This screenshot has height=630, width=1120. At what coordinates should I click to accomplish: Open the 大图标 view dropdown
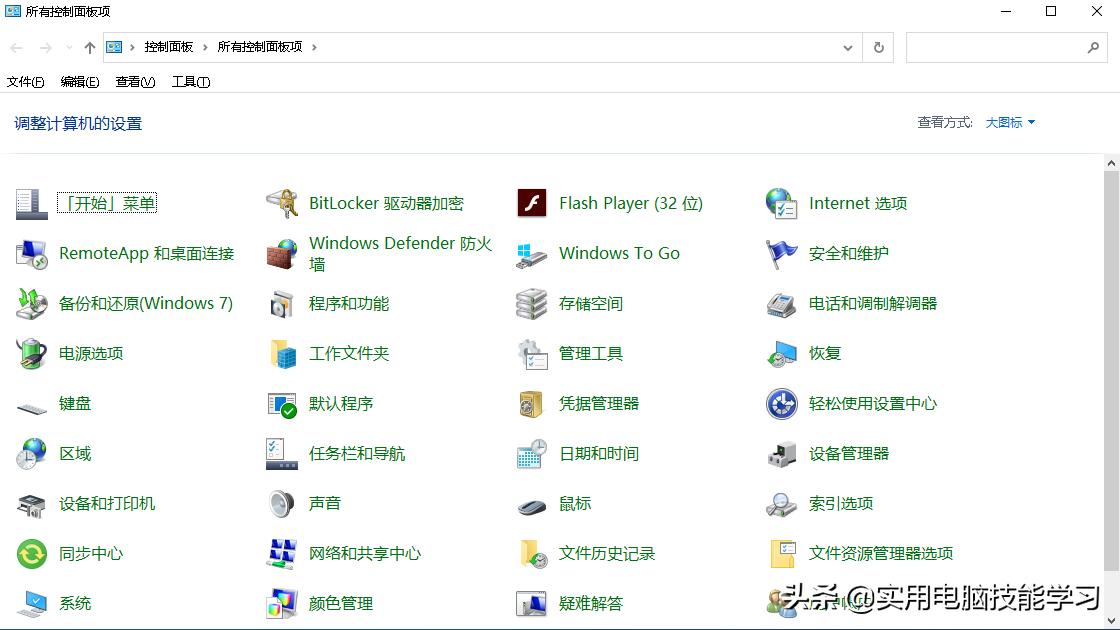point(1009,121)
